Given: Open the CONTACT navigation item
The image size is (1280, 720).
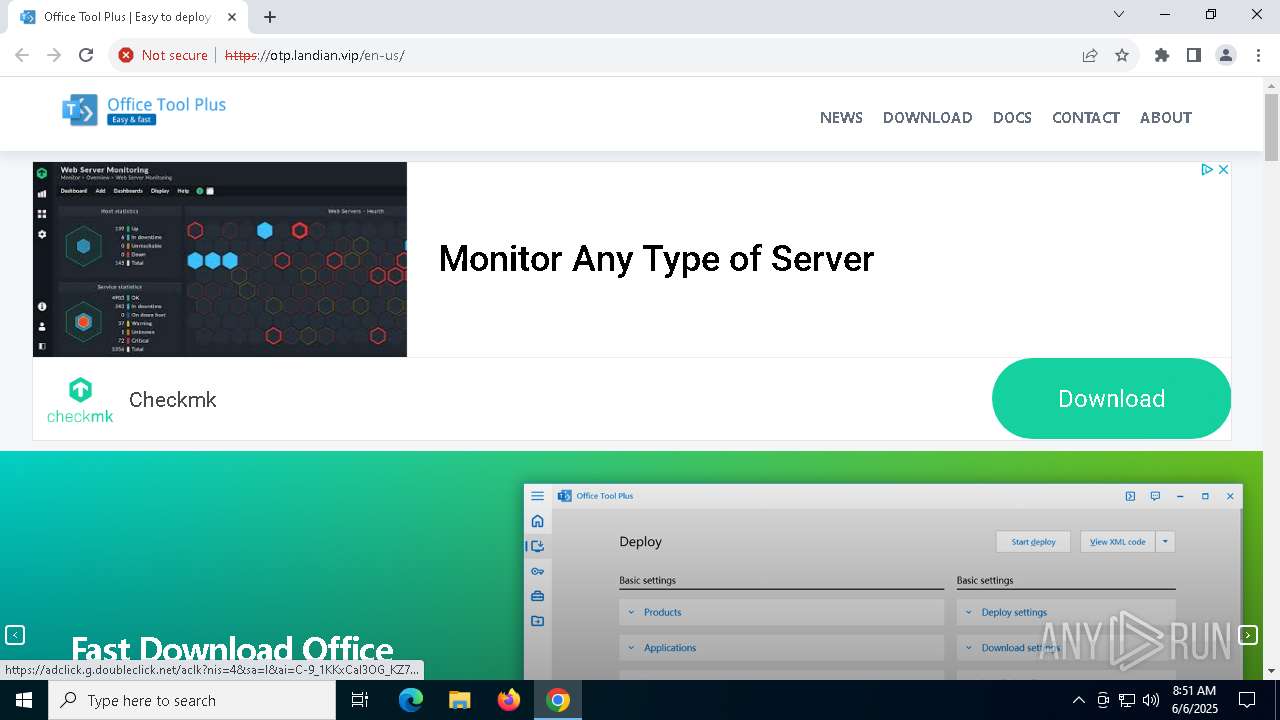Looking at the screenshot, I should pyautogui.click(x=1085, y=117).
